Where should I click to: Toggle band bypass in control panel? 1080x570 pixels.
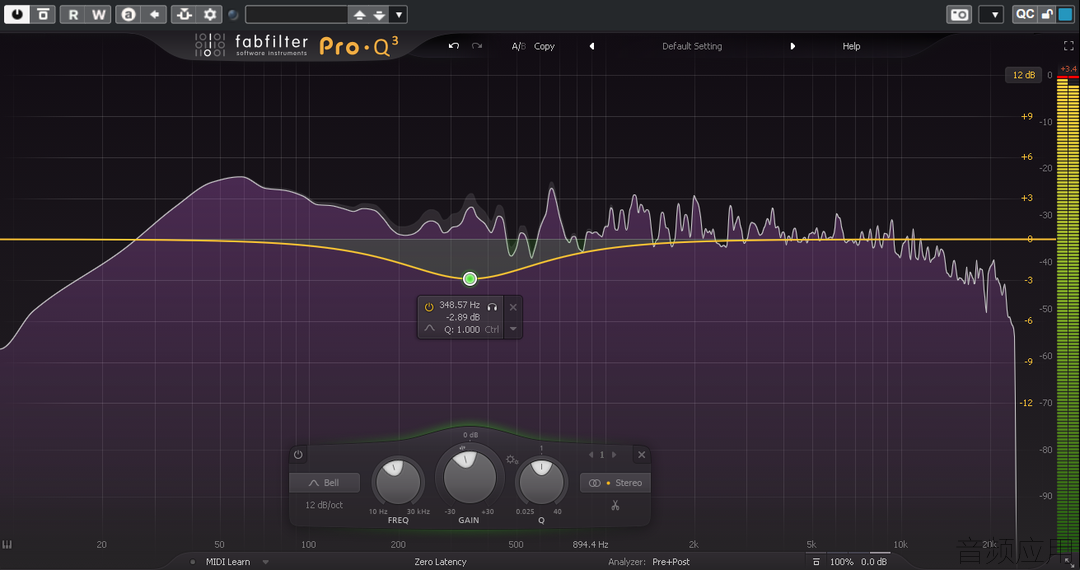[298, 454]
